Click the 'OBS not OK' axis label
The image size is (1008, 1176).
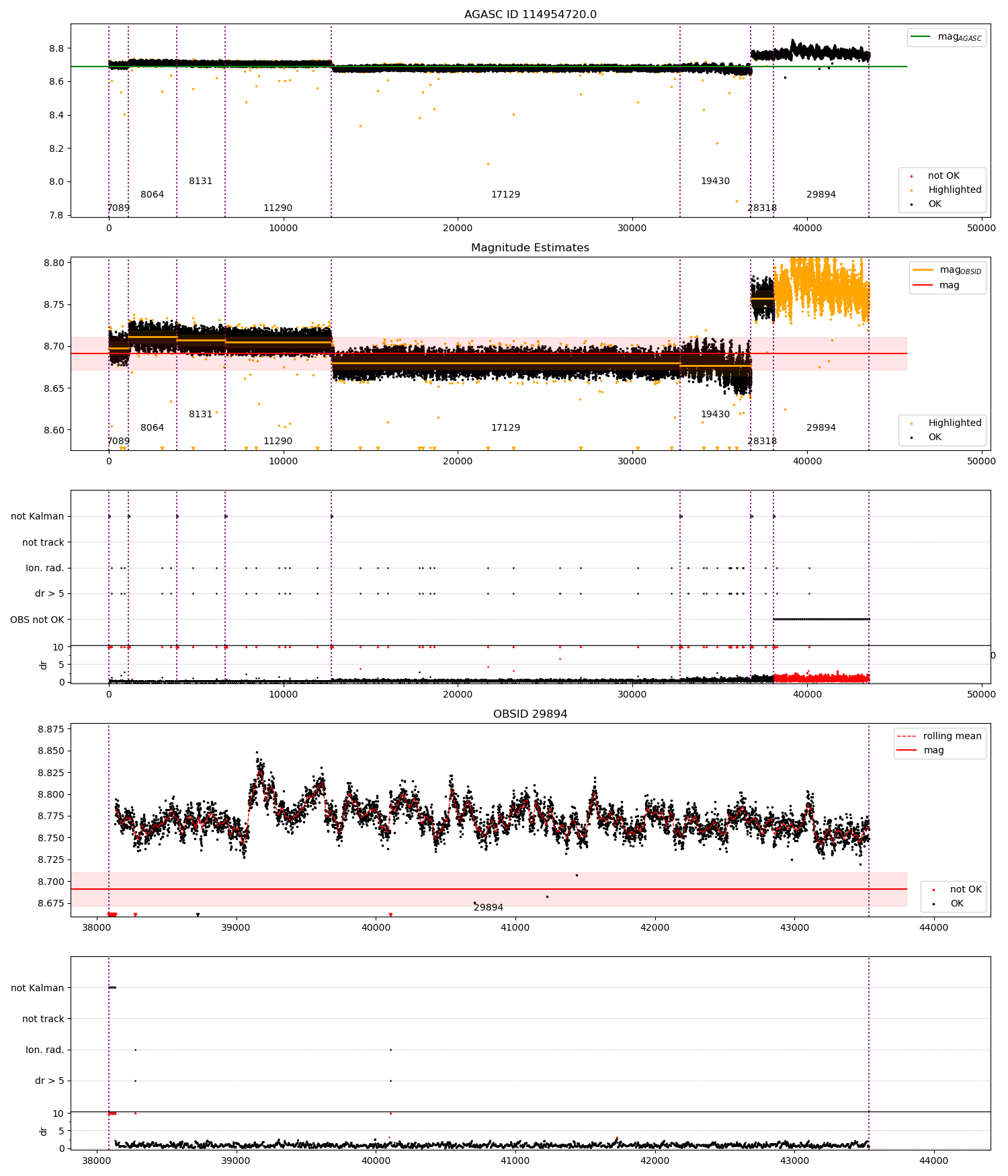pyautogui.click(x=38, y=620)
